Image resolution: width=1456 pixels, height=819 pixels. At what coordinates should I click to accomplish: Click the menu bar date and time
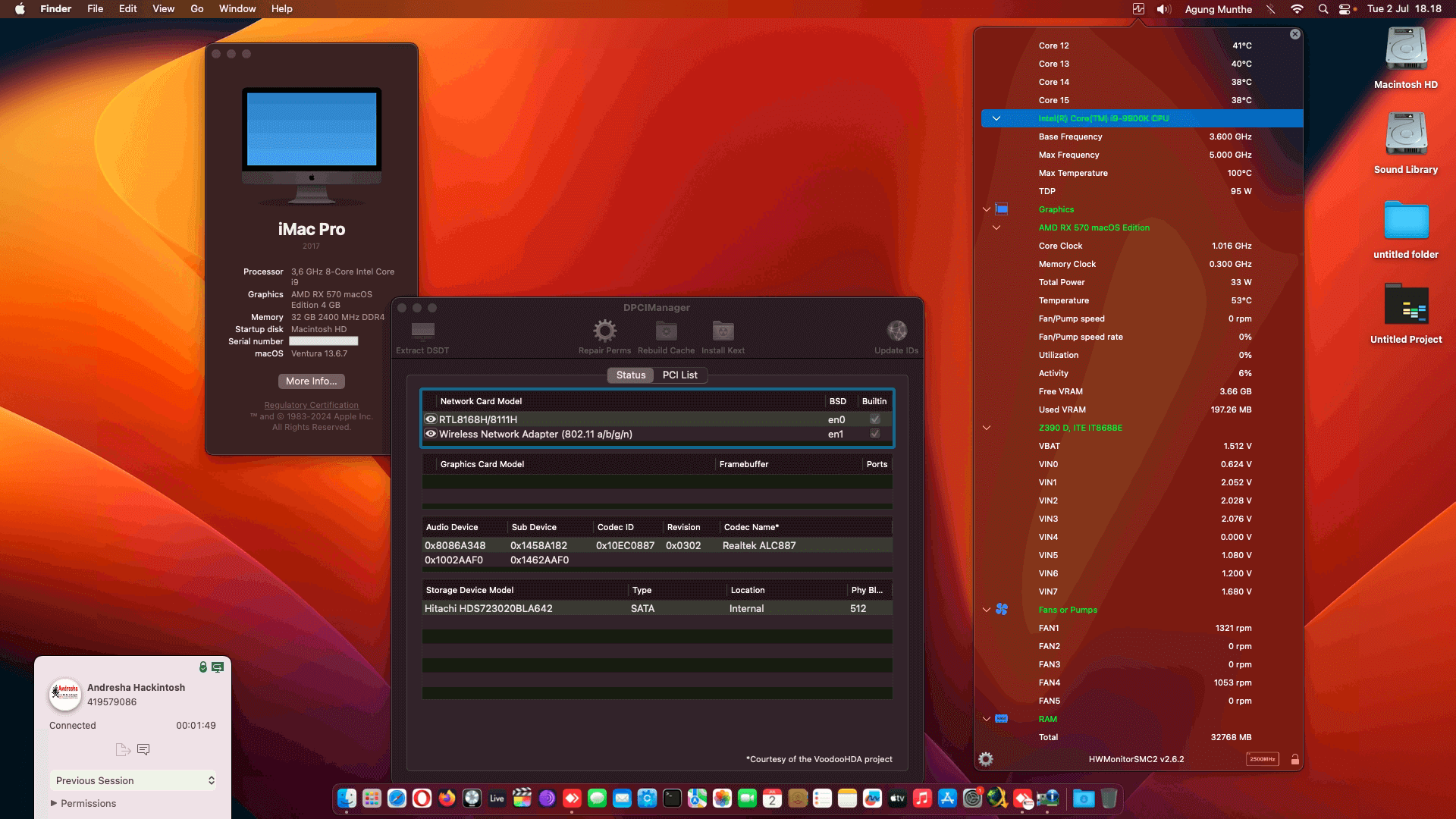coord(1404,9)
